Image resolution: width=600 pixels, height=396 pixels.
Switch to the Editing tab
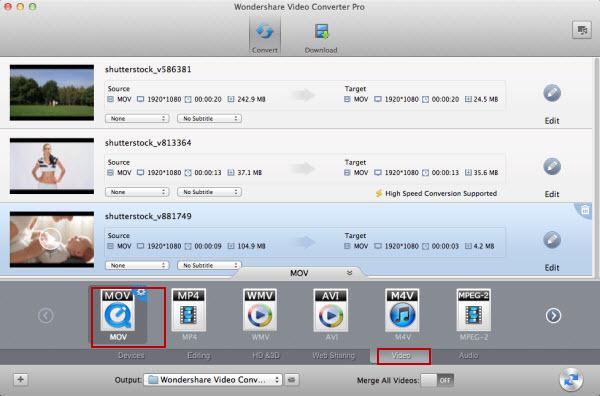tap(199, 355)
